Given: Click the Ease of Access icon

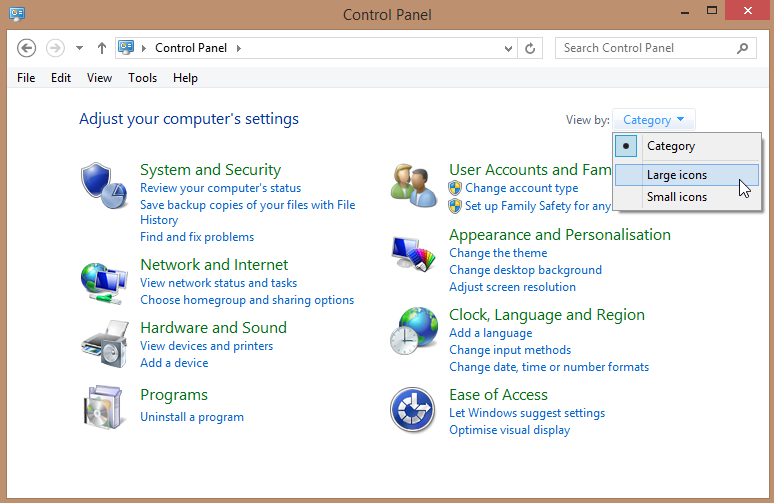Looking at the screenshot, I should click(x=413, y=410).
